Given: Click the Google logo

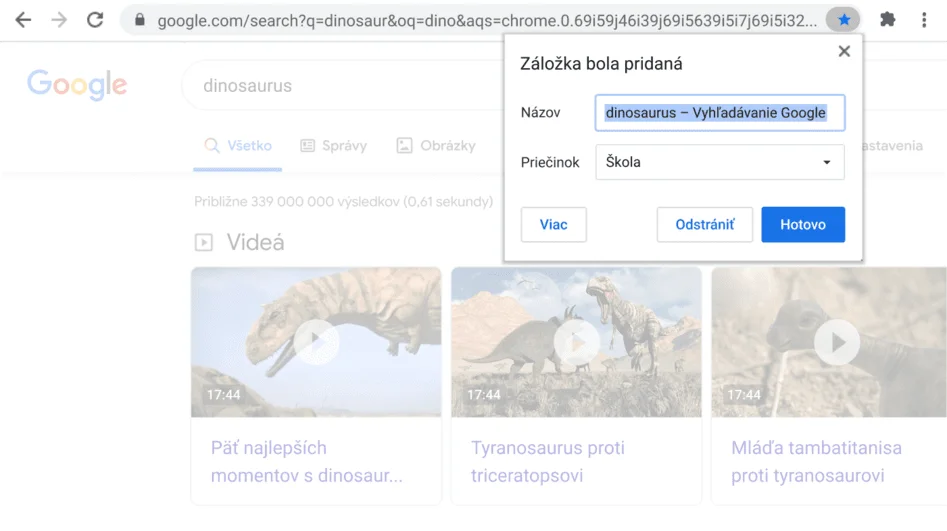Looking at the screenshot, I should (x=77, y=85).
